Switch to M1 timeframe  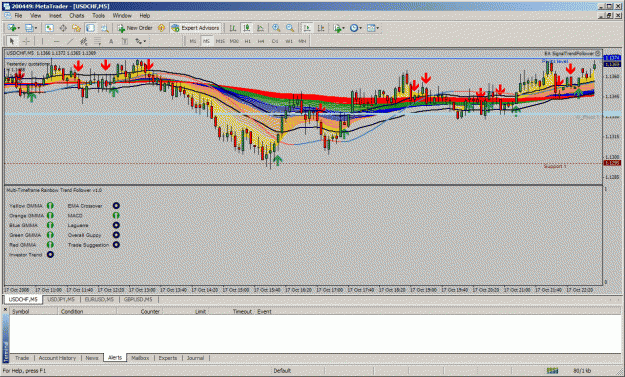pos(193,41)
